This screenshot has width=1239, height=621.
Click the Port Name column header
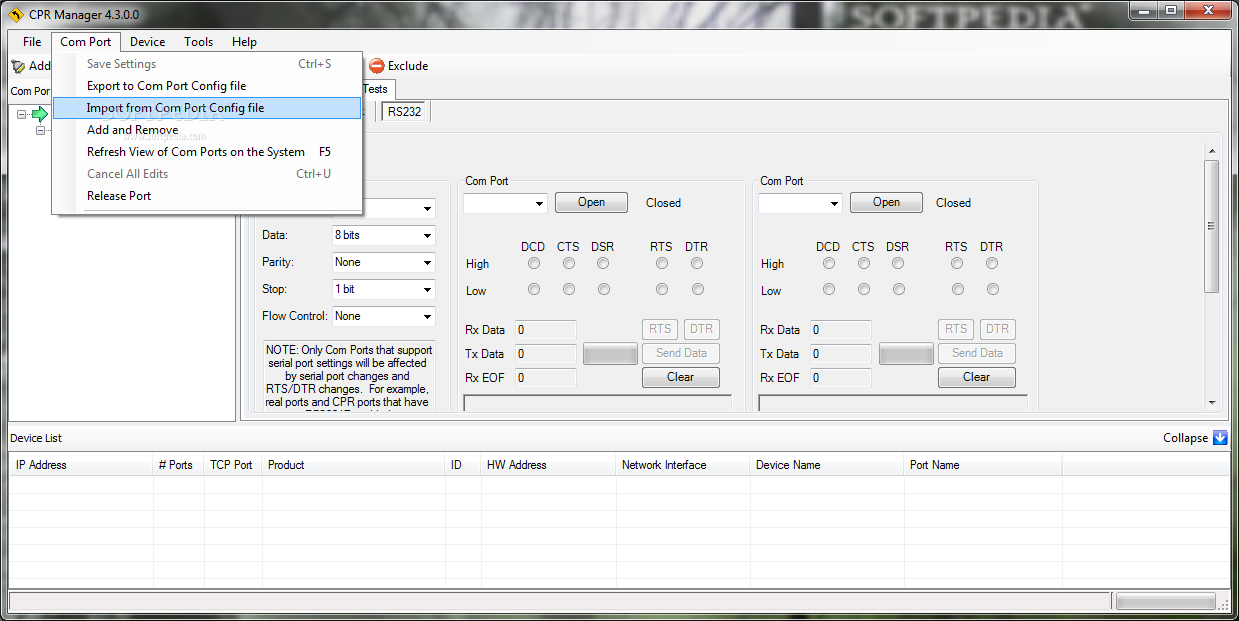pyautogui.click(x=983, y=465)
